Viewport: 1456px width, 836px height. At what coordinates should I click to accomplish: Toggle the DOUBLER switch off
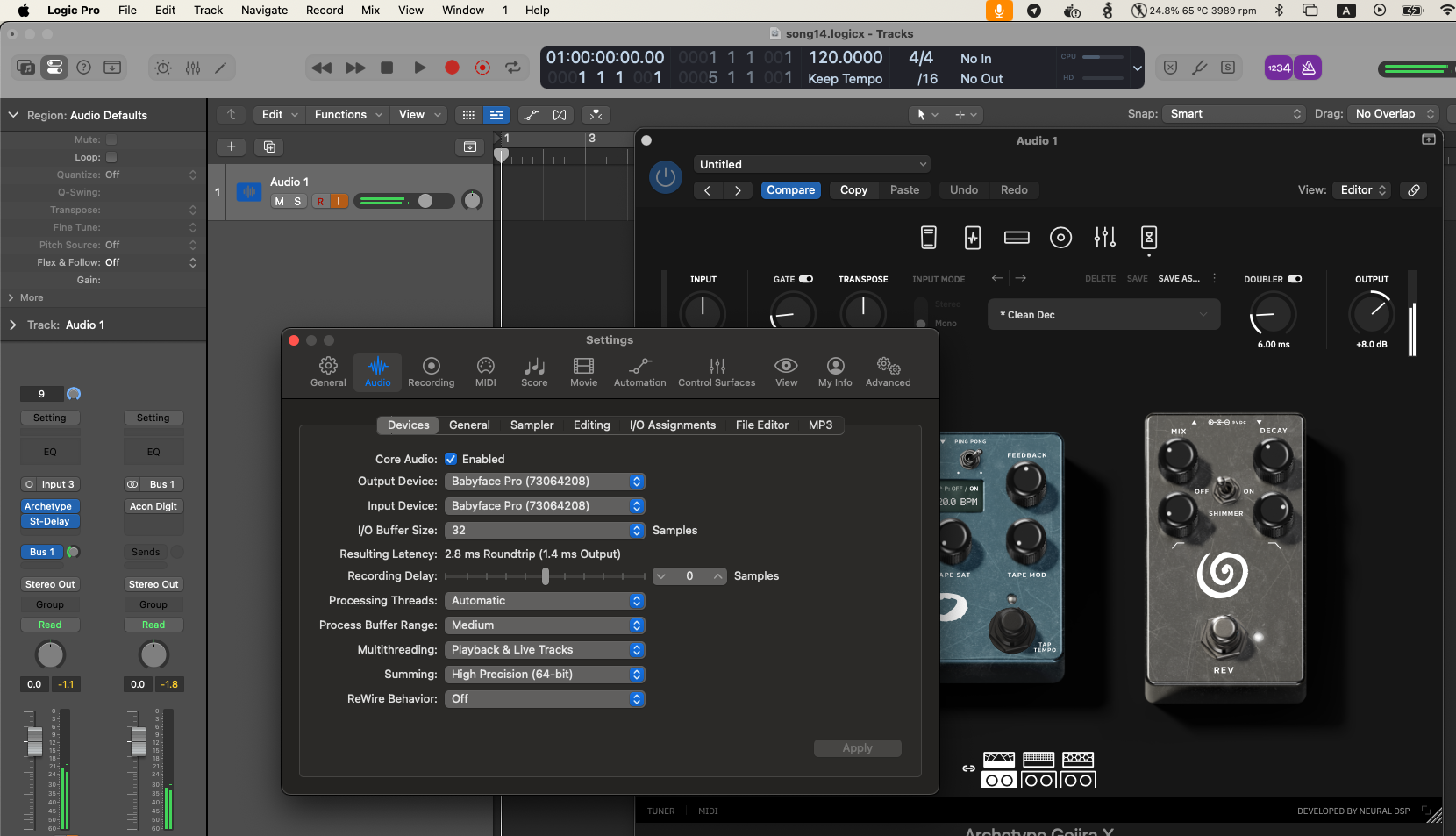click(x=1294, y=279)
